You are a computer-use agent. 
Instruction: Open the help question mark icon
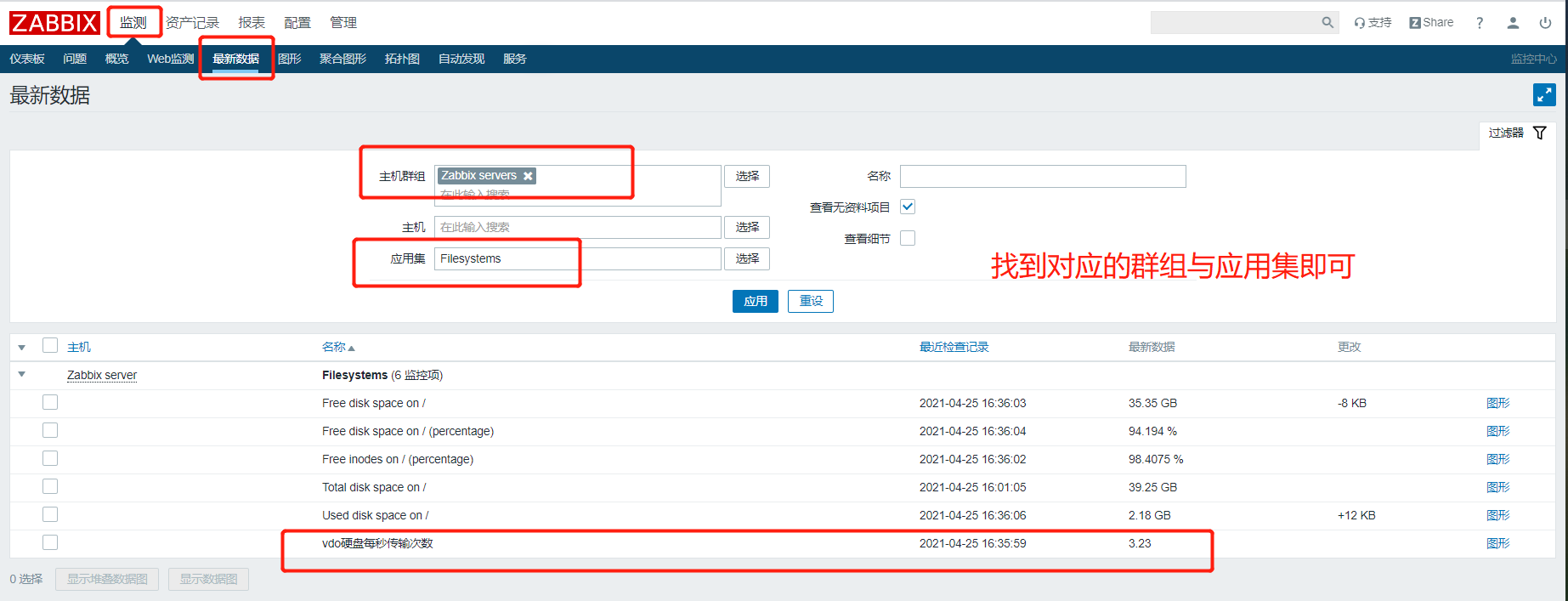tap(1480, 23)
